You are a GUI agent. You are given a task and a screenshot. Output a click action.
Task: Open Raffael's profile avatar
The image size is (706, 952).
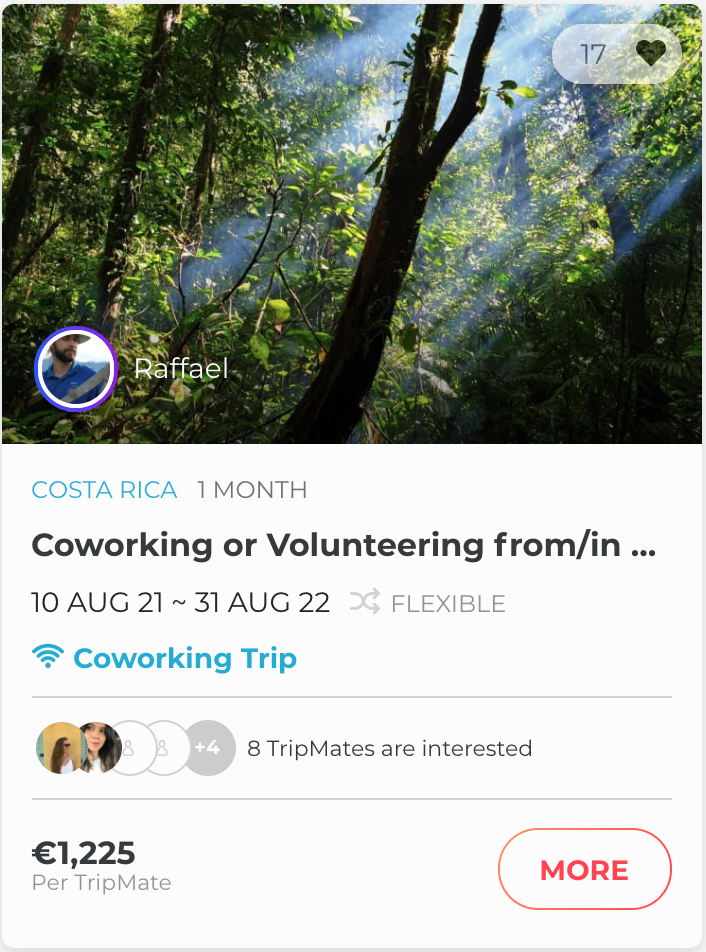click(76, 369)
